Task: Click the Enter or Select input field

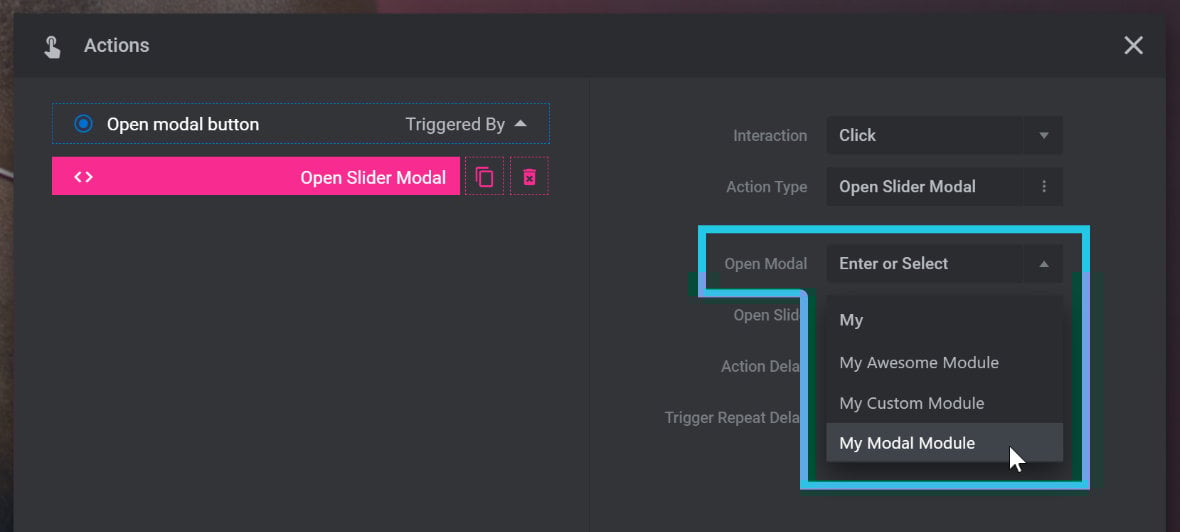Action: (x=924, y=263)
